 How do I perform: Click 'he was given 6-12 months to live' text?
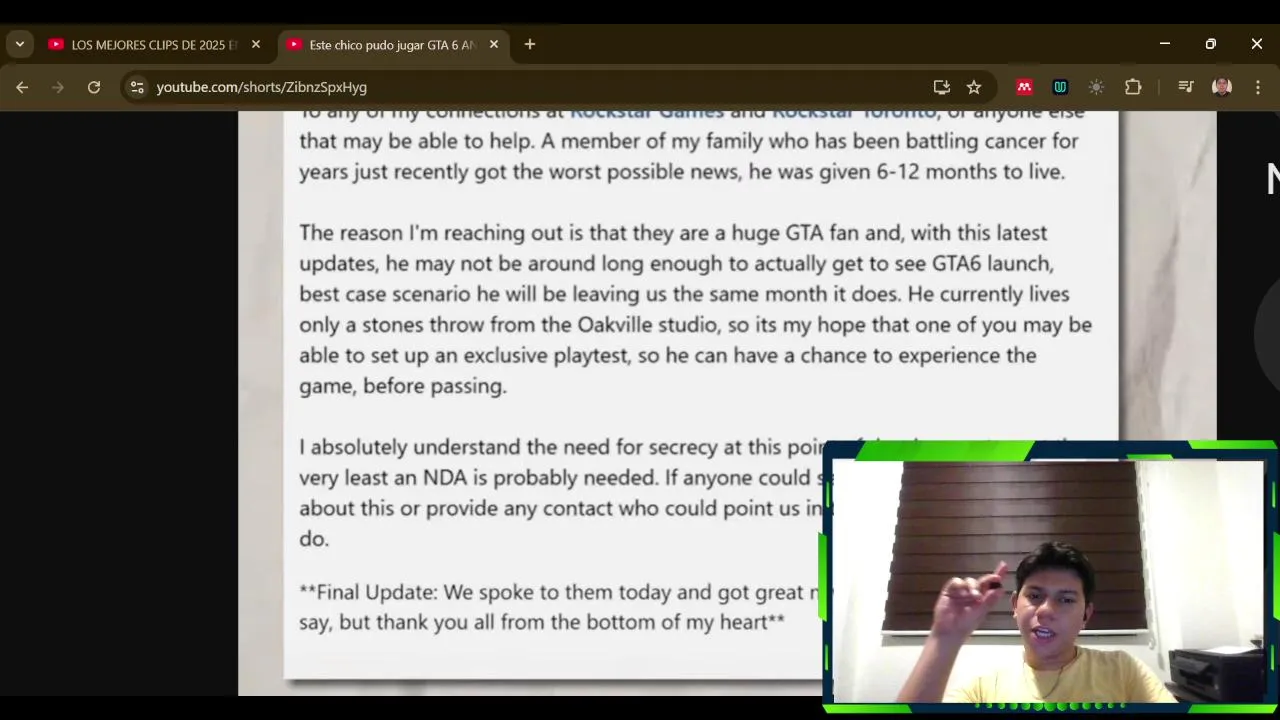906,172
